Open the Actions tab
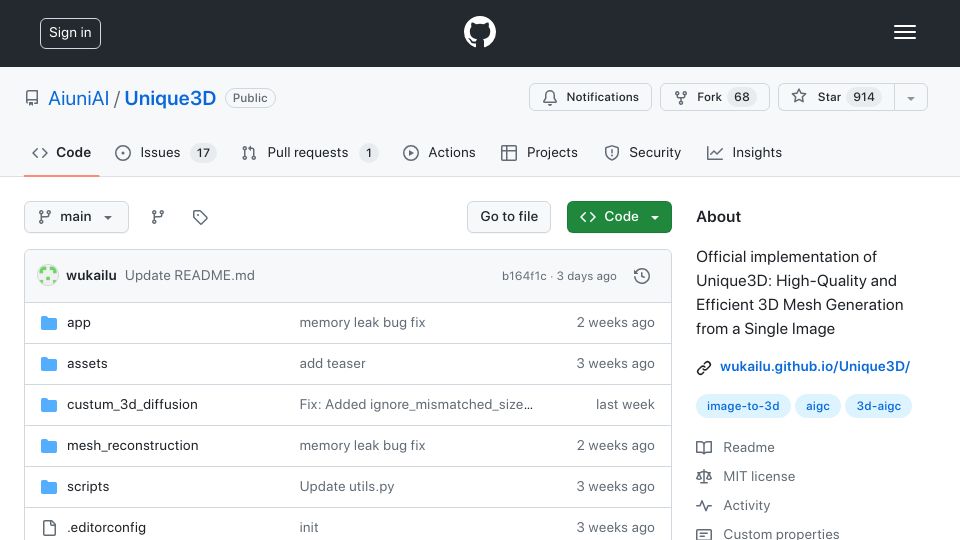Screen dimensions: 960x540 (x=439, y=152)
